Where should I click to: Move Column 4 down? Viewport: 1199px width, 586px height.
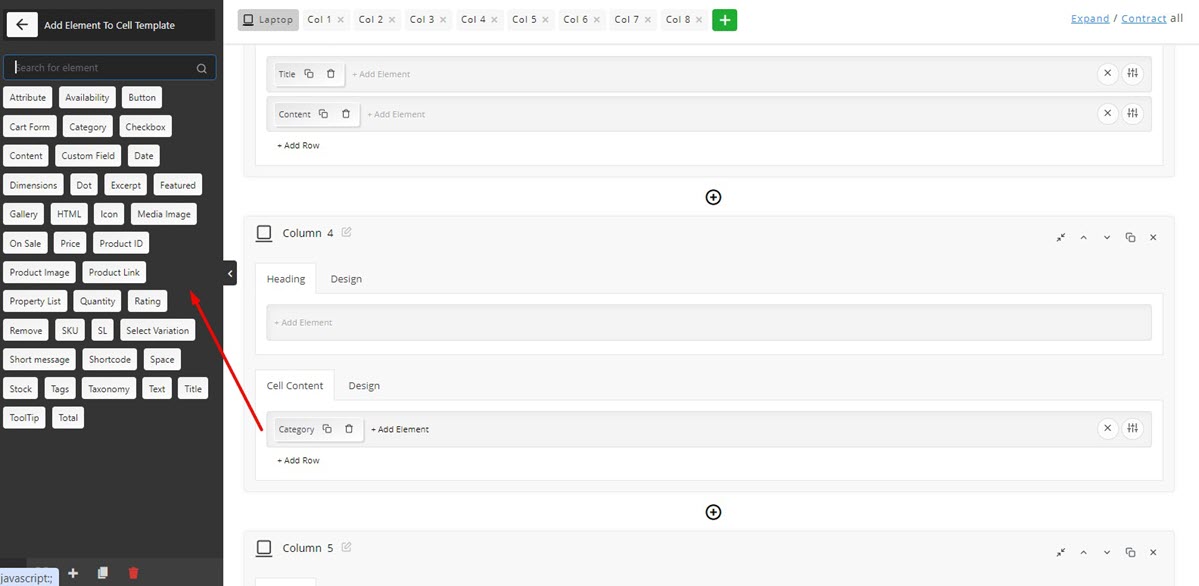pyautogui.click(x=1106, y=238)
